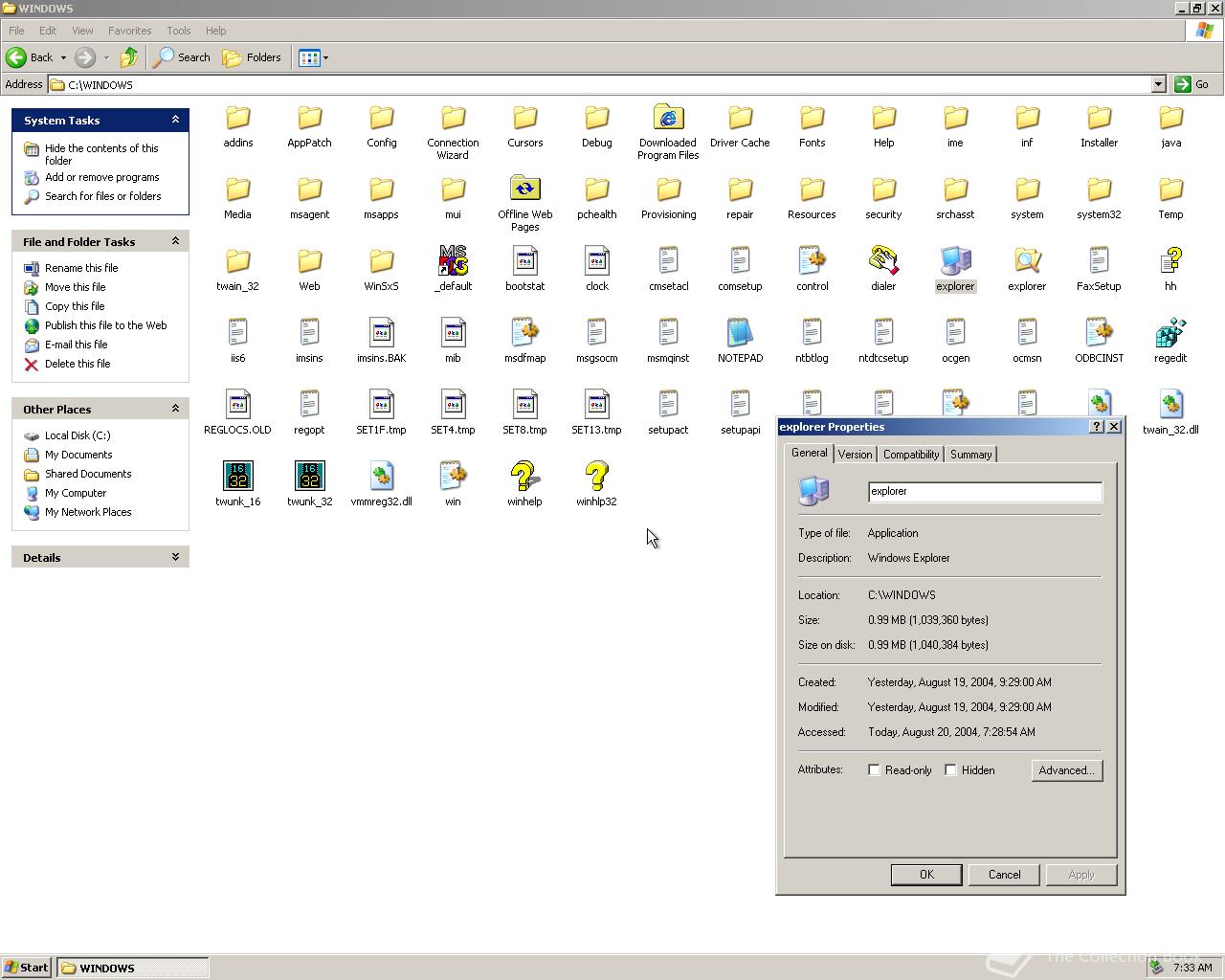The image size is (1225, 980).
Task: Click Rename this file link
Action: tap(81, 268)
